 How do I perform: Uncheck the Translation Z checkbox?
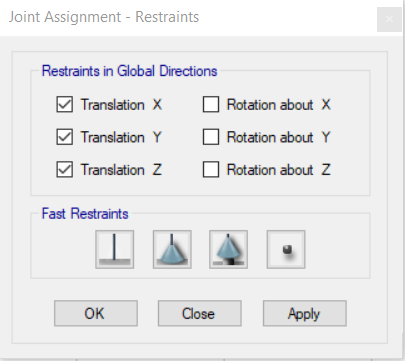(65, 169)
